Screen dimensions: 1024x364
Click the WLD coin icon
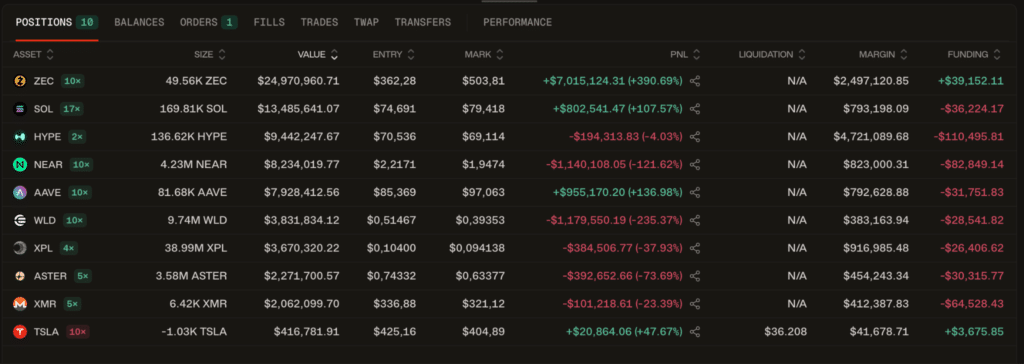tap(20, 220)
